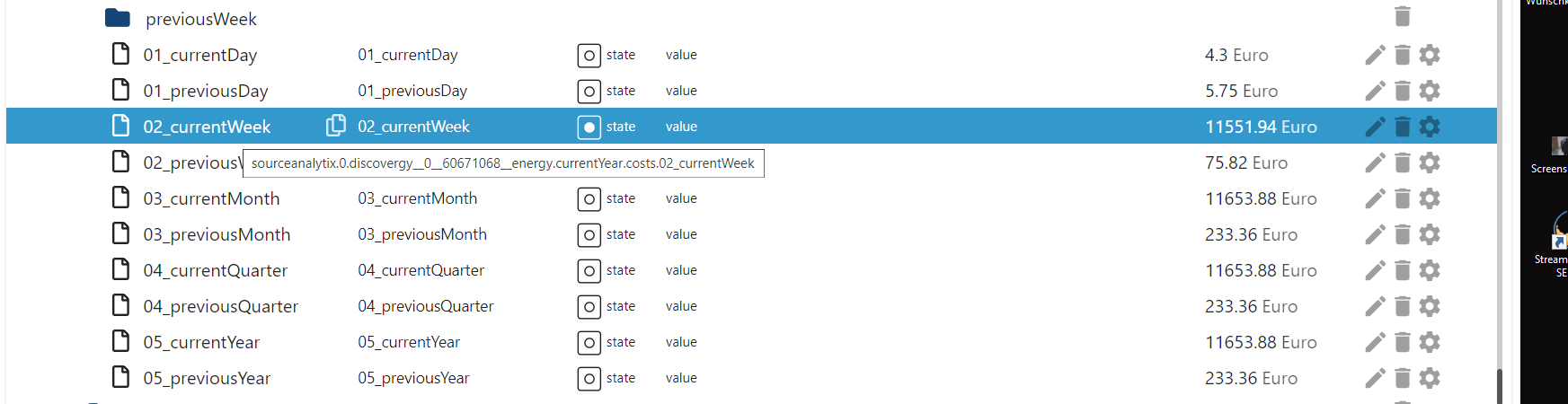Select the 05_previousYear state entry
1568x404 pixels.
(207, 378)
